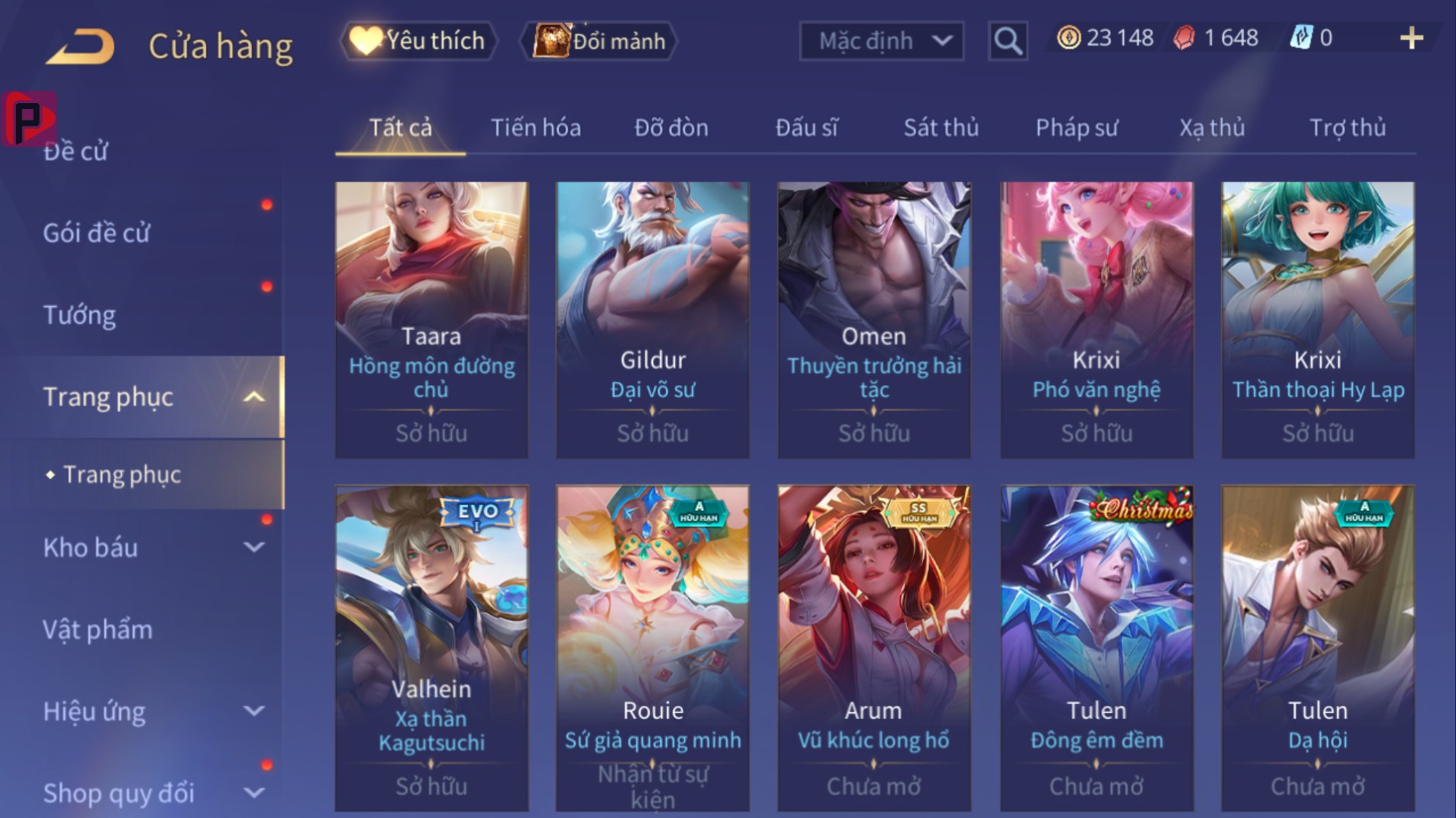Open Đổi mảnh fragment exchange

click(x=599, y=40)
